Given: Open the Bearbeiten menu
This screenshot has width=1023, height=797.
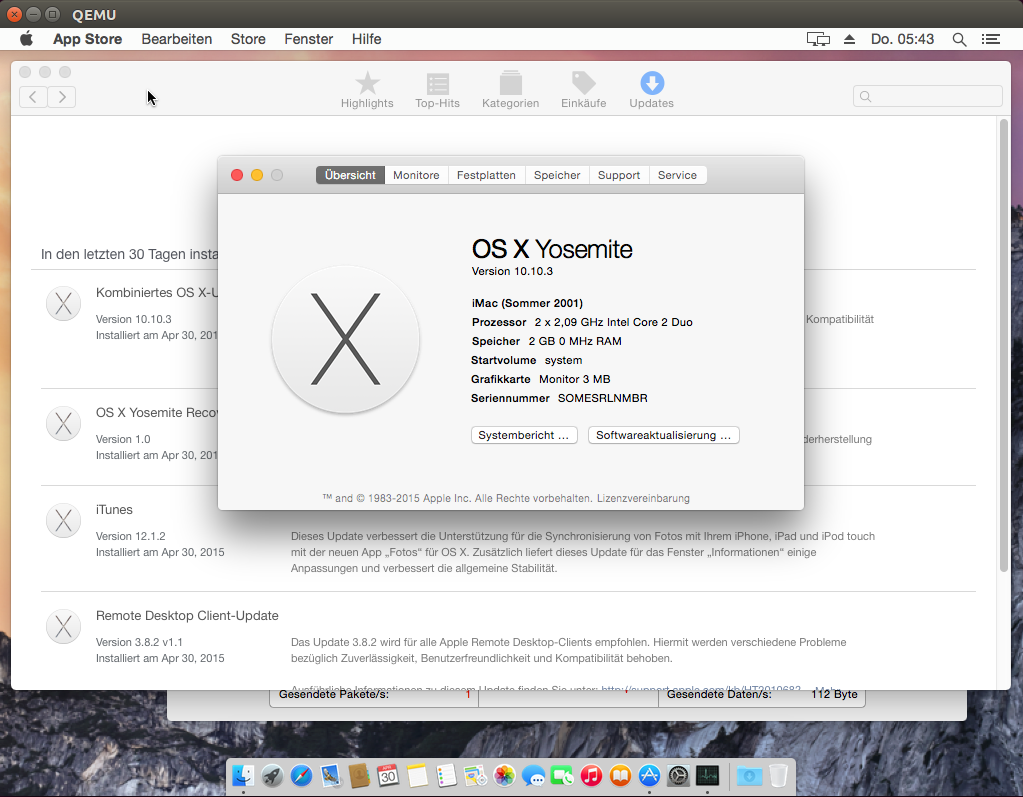Looking at the screenshot, I should pyautogui.click(x=177, y=39).
